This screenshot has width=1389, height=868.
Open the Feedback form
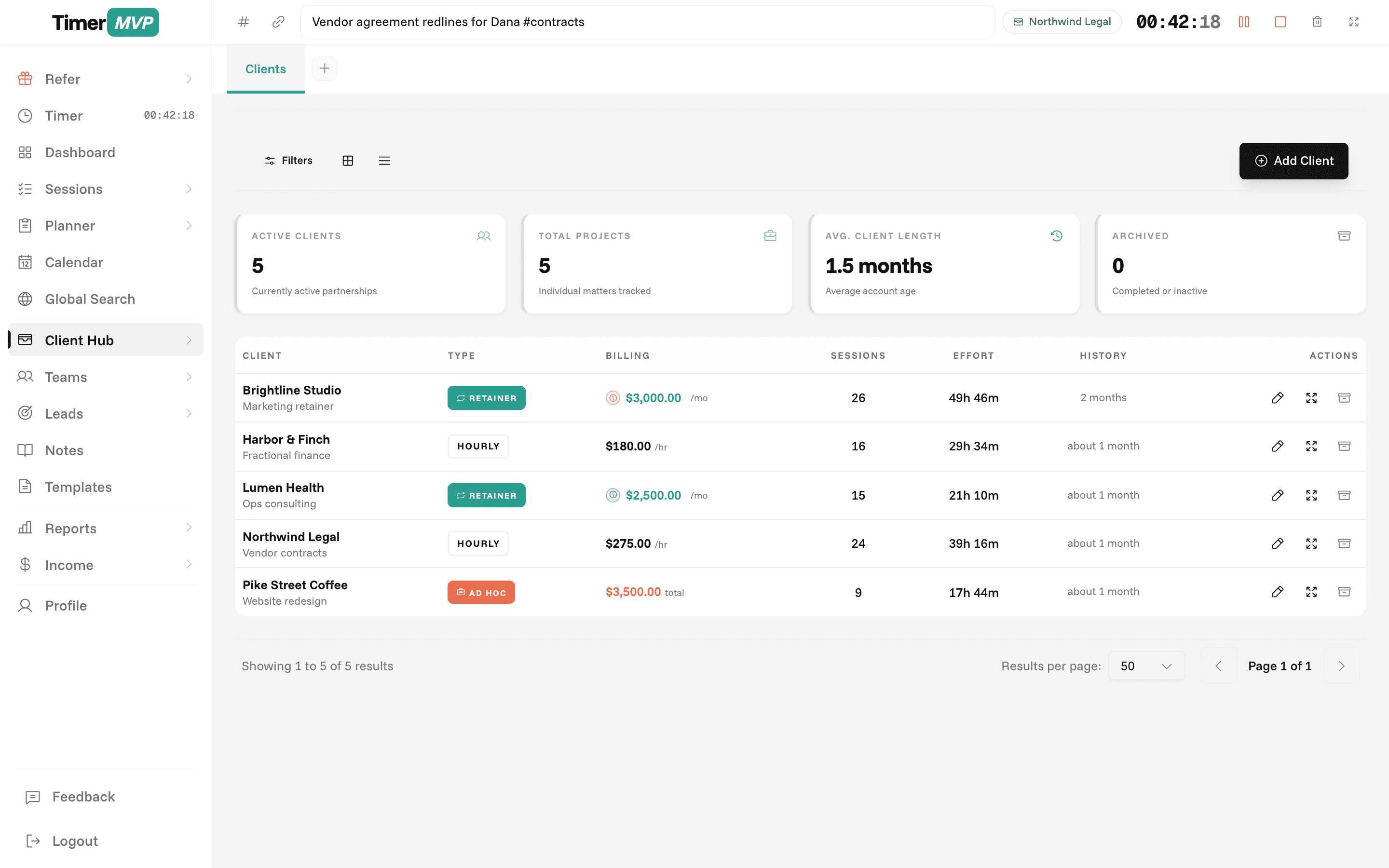[70, 797]
